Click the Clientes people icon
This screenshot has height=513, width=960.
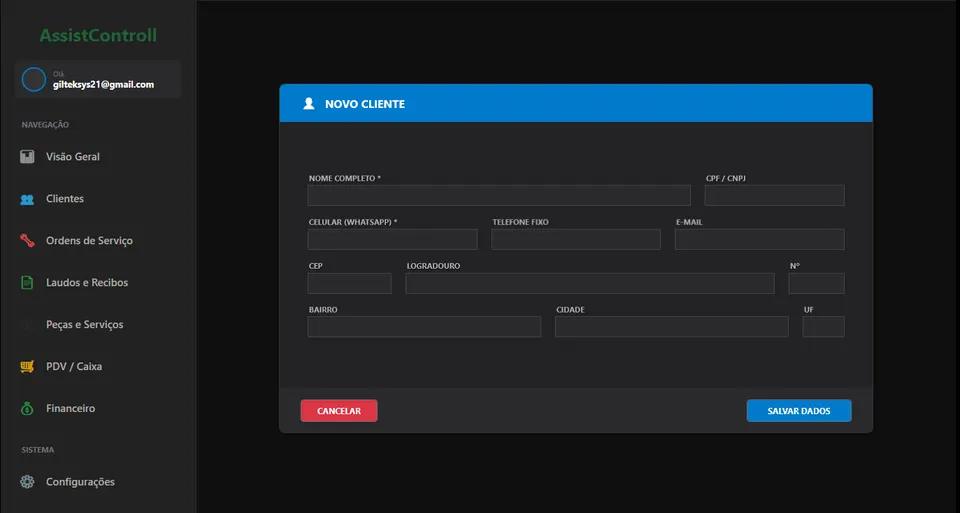(x=27, y=199)
